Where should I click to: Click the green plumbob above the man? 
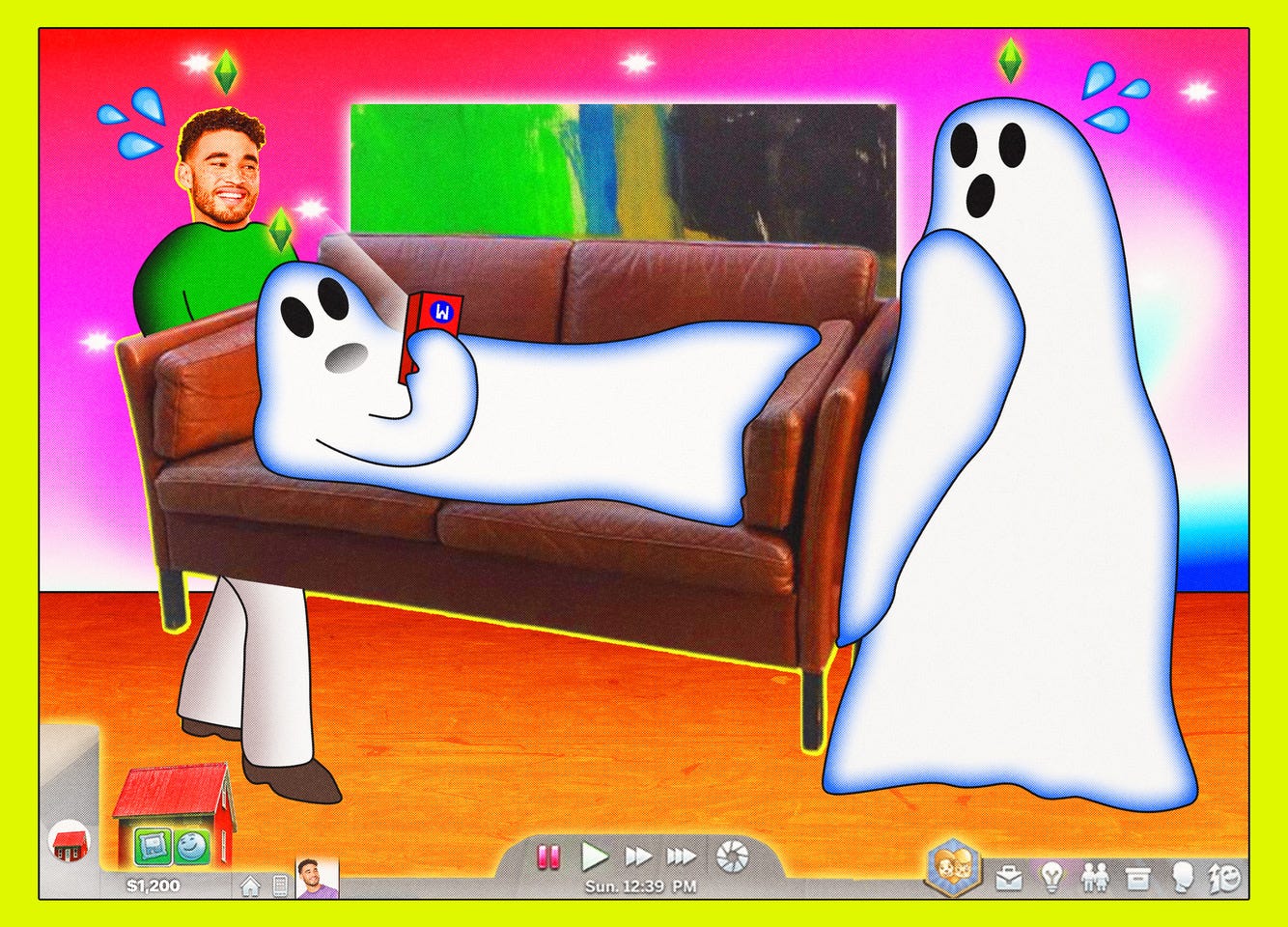[x=225, y=71]
